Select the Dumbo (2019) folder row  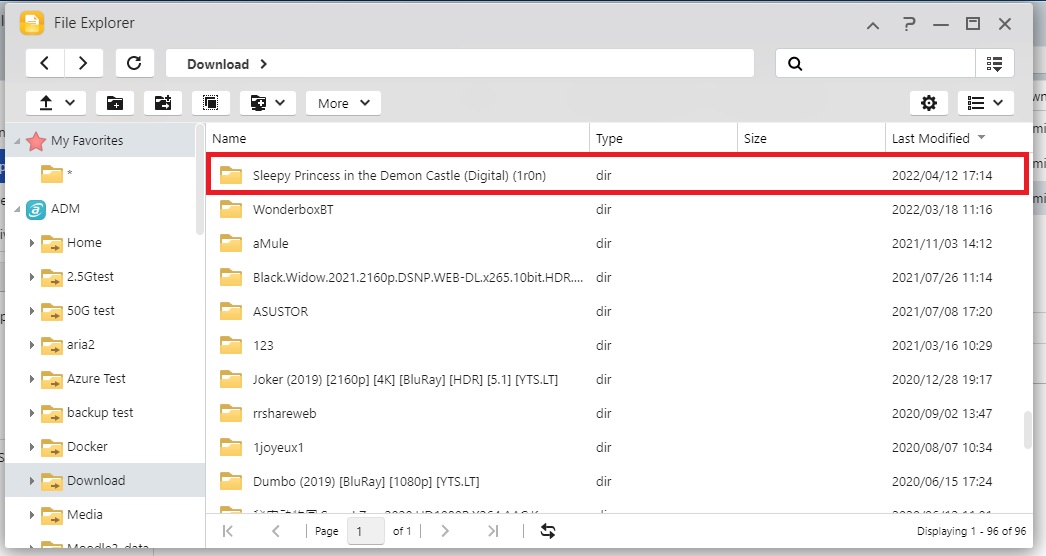click(616, 482)
